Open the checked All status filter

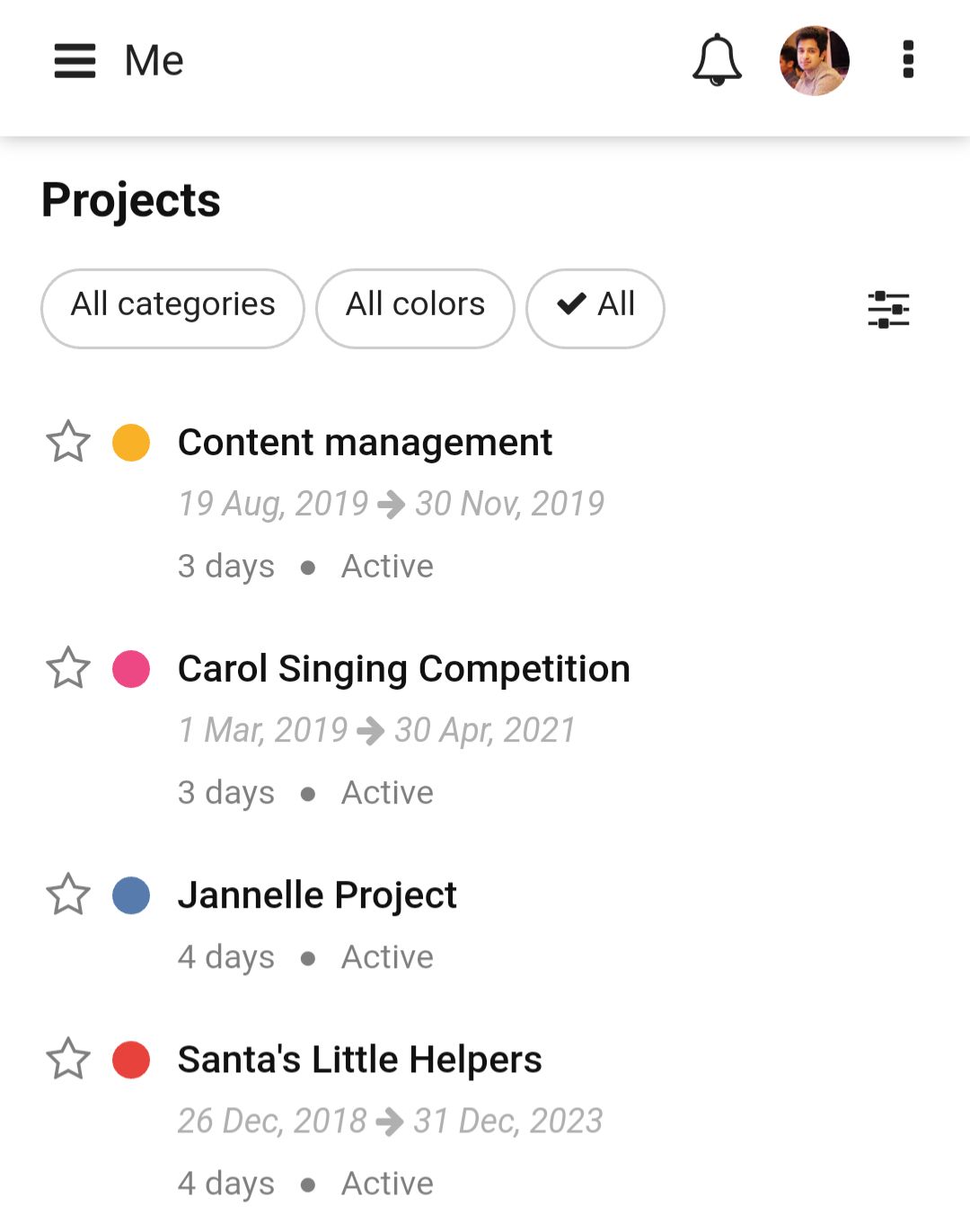coord(595,308)
